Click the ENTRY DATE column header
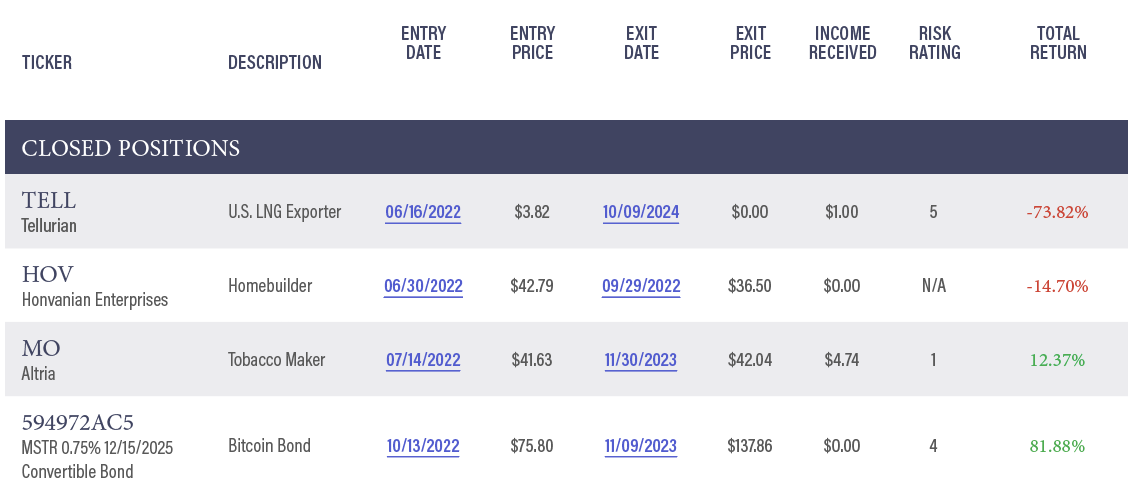This screenshot has height=484, width=1128. (424, 43)
